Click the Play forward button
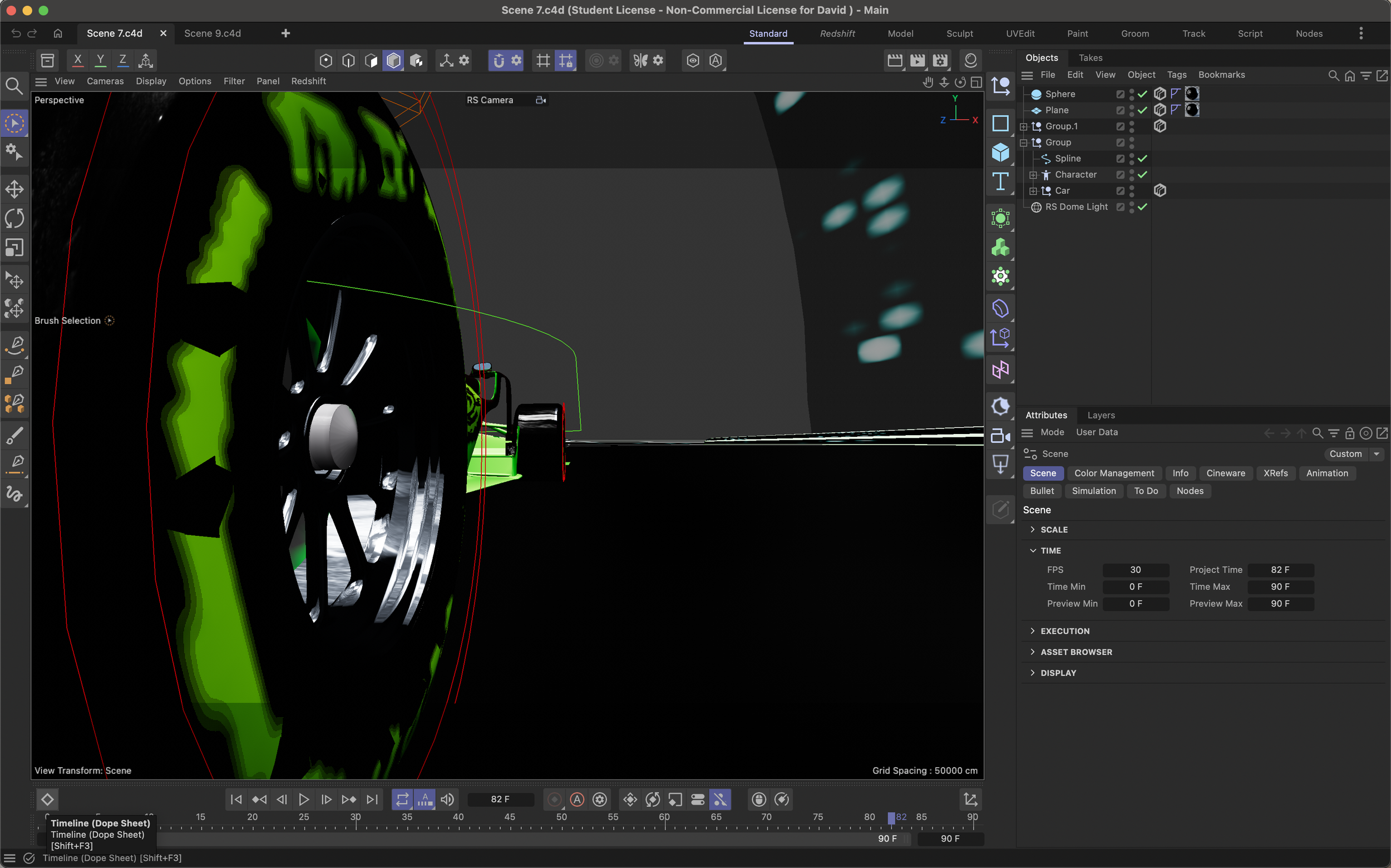The height and width of the screenshot is (868, 1391). coord(304,799)
